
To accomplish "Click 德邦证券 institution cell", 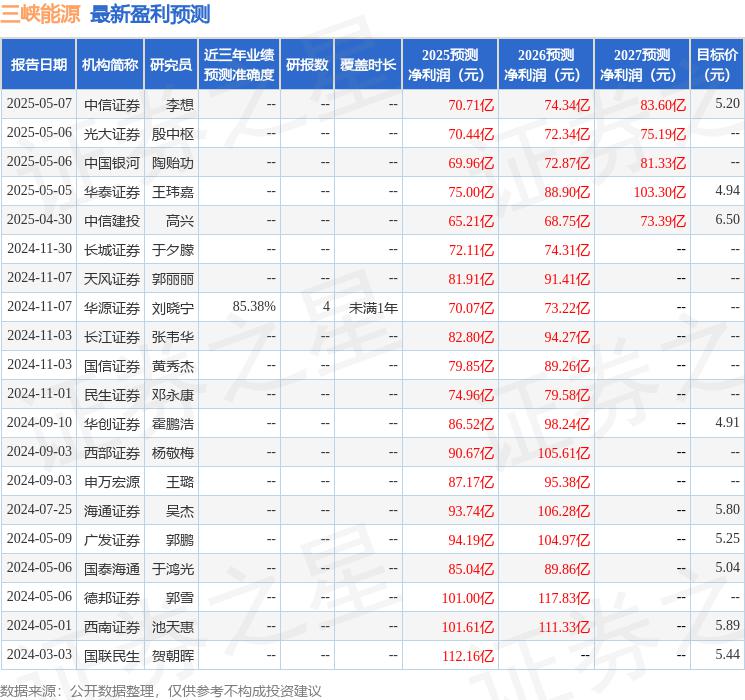I will pyautogui.click(x=112, y=598).
